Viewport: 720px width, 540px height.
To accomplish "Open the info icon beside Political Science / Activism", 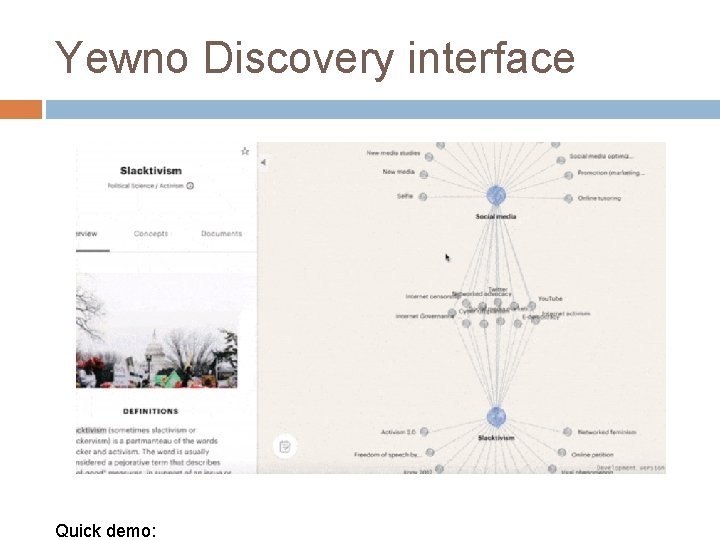I will tap(190, 186).
